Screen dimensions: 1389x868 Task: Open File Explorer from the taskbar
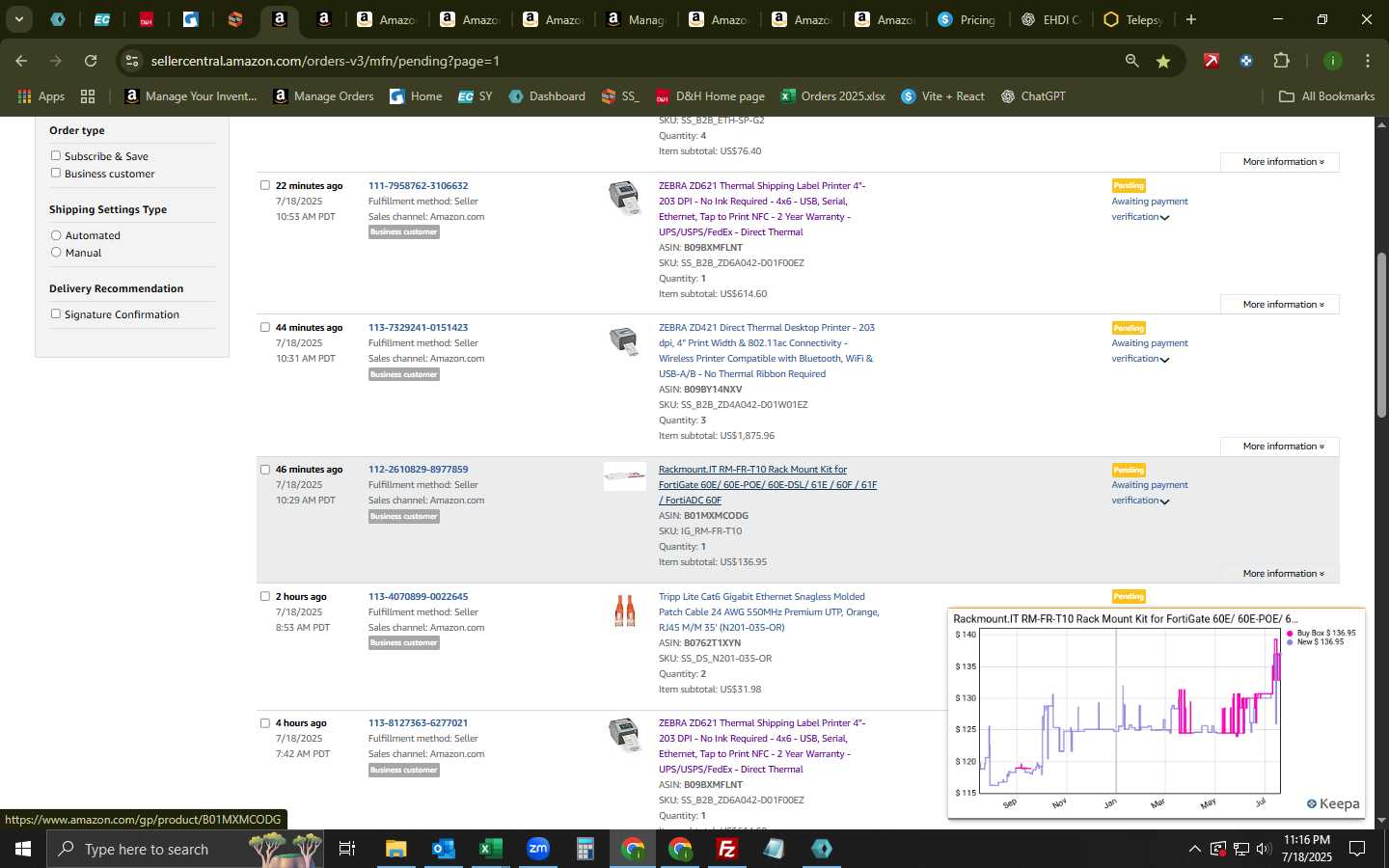click(396, 849)
